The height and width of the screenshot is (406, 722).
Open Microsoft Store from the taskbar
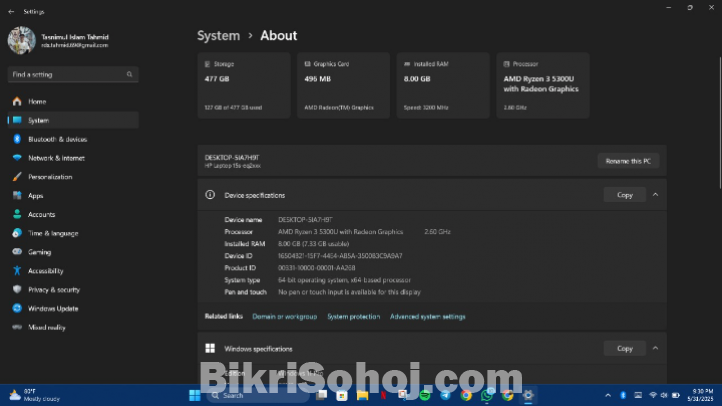(342, 395)
